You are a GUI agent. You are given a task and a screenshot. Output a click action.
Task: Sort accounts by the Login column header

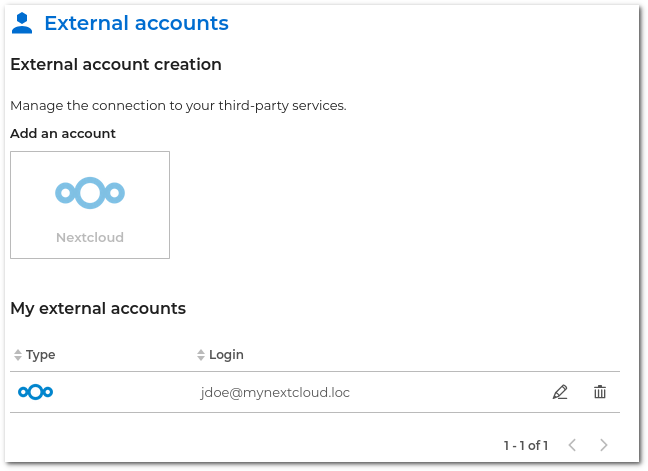click(226, 355)
